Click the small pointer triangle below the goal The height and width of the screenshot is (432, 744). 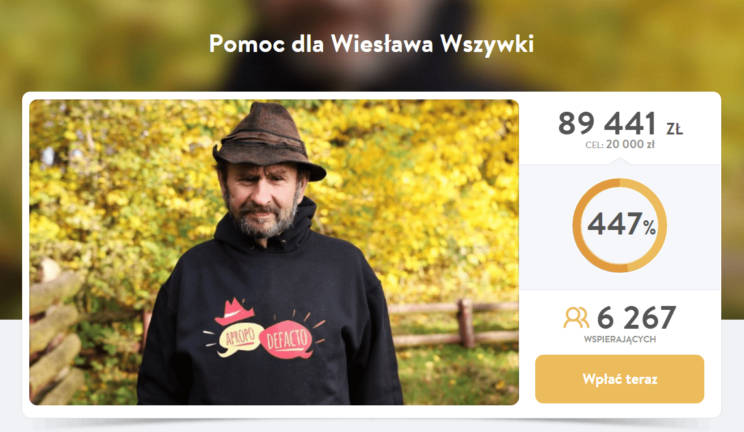pos(620,161)
